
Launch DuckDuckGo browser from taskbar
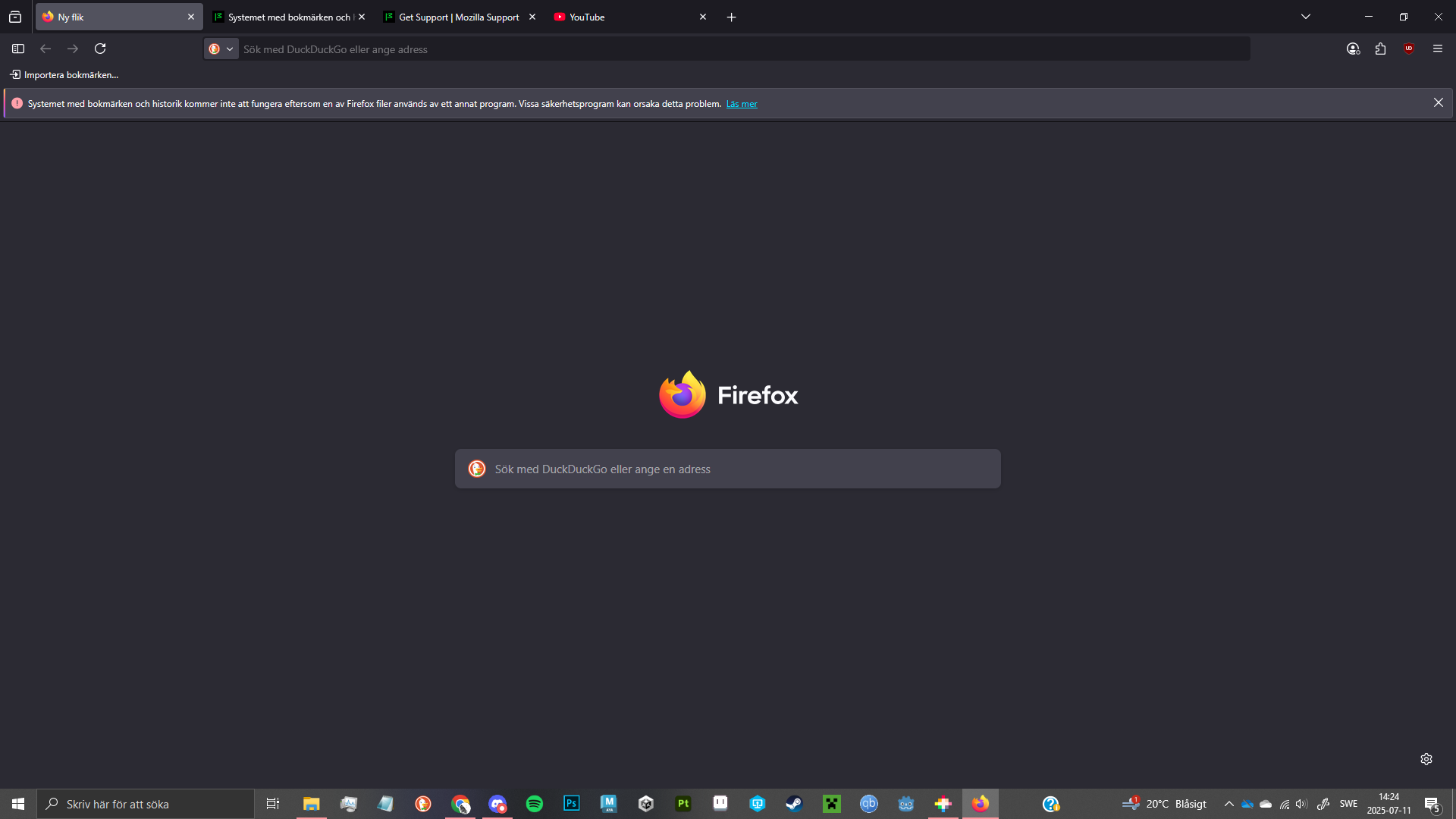(423, 804)
